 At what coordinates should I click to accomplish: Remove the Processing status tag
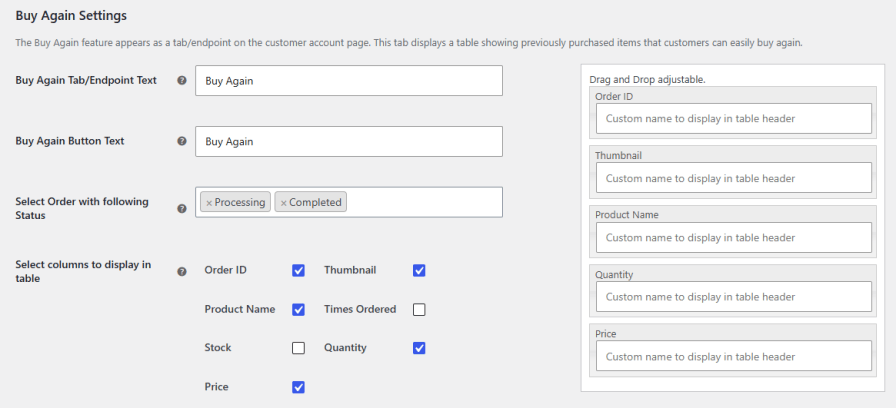[x=209, y=203]
